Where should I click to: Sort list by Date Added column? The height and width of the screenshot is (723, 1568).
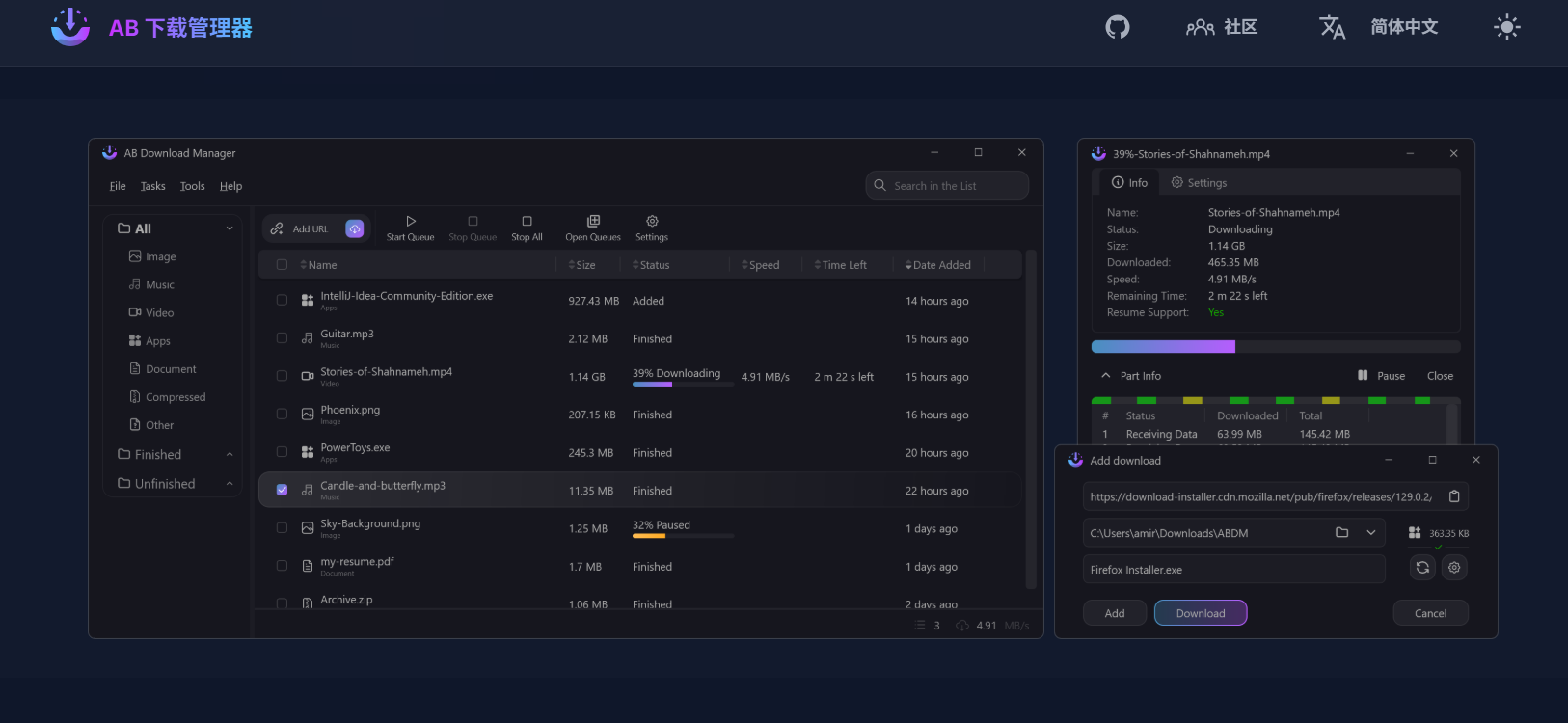(x=937, y=265)
